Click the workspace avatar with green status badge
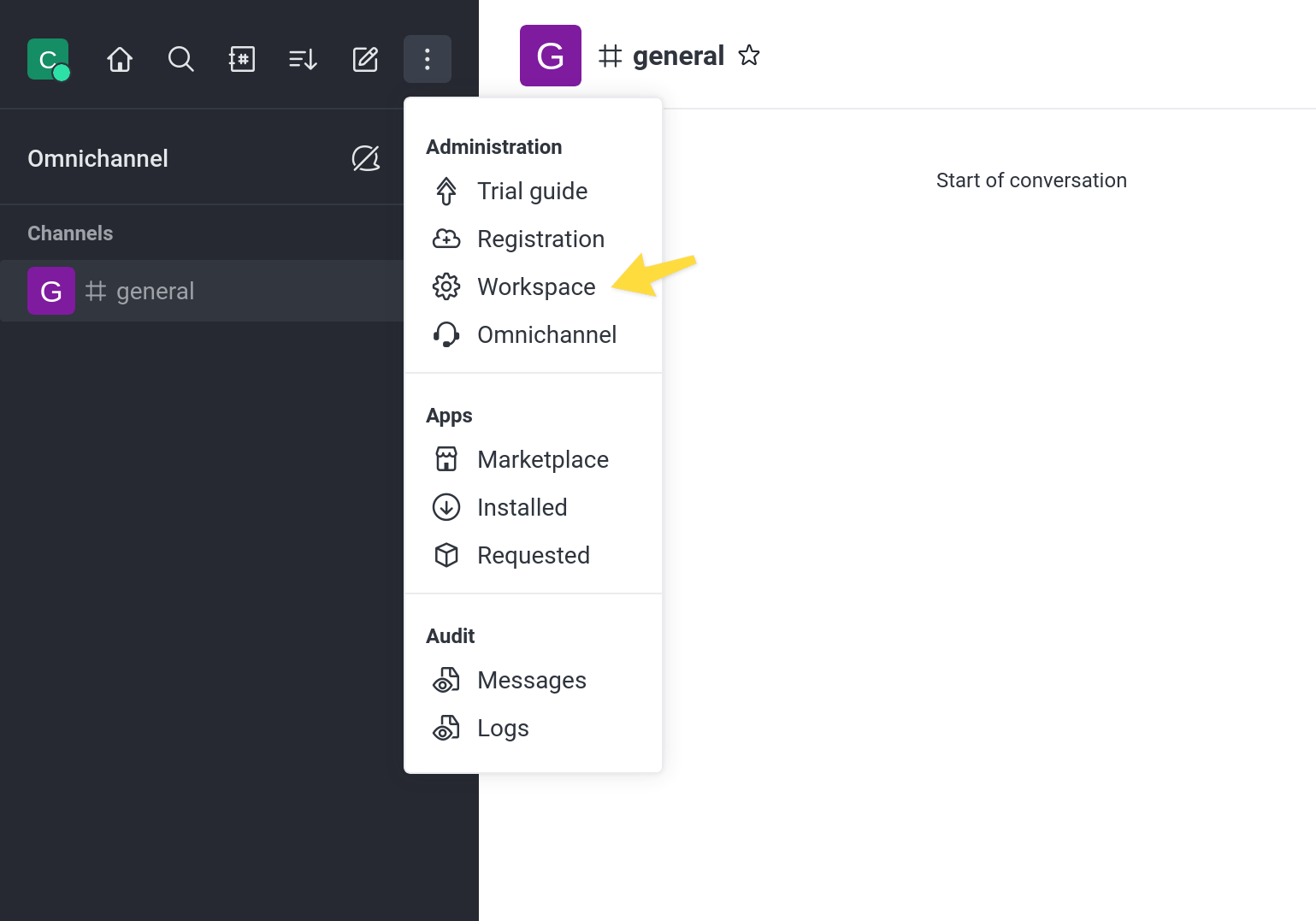The image size is (1316, 921). pyautogui.click(x=48, y=59)
